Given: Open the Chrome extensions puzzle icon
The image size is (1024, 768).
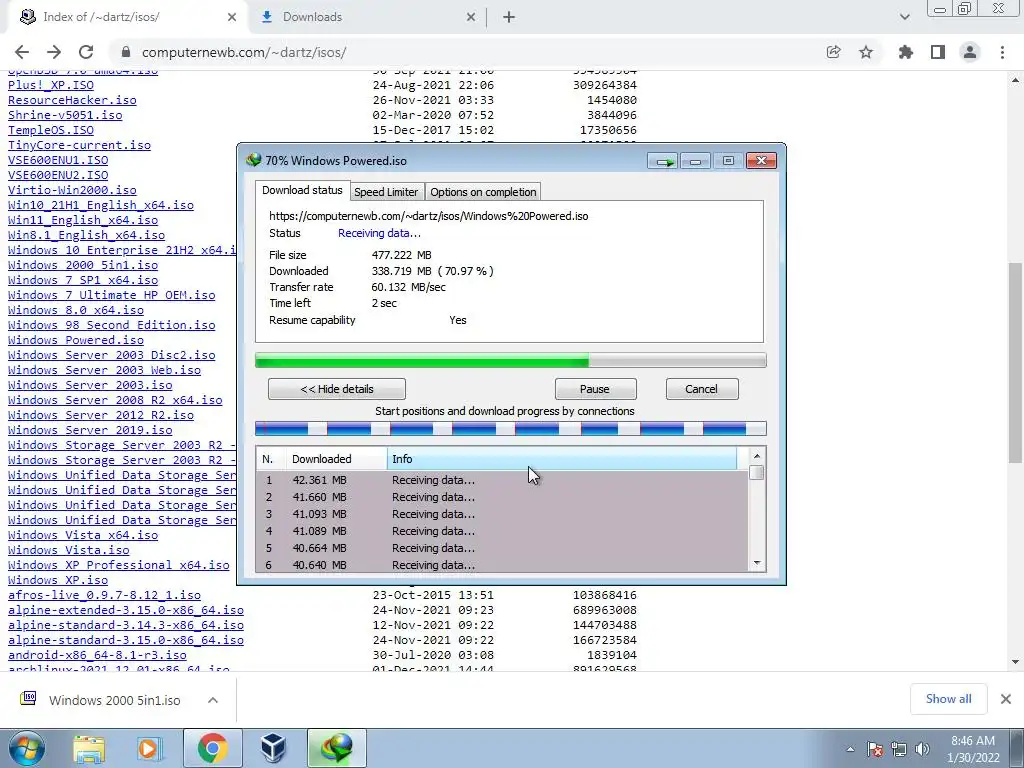Looking at the screenshot, I should coord(905,52).
